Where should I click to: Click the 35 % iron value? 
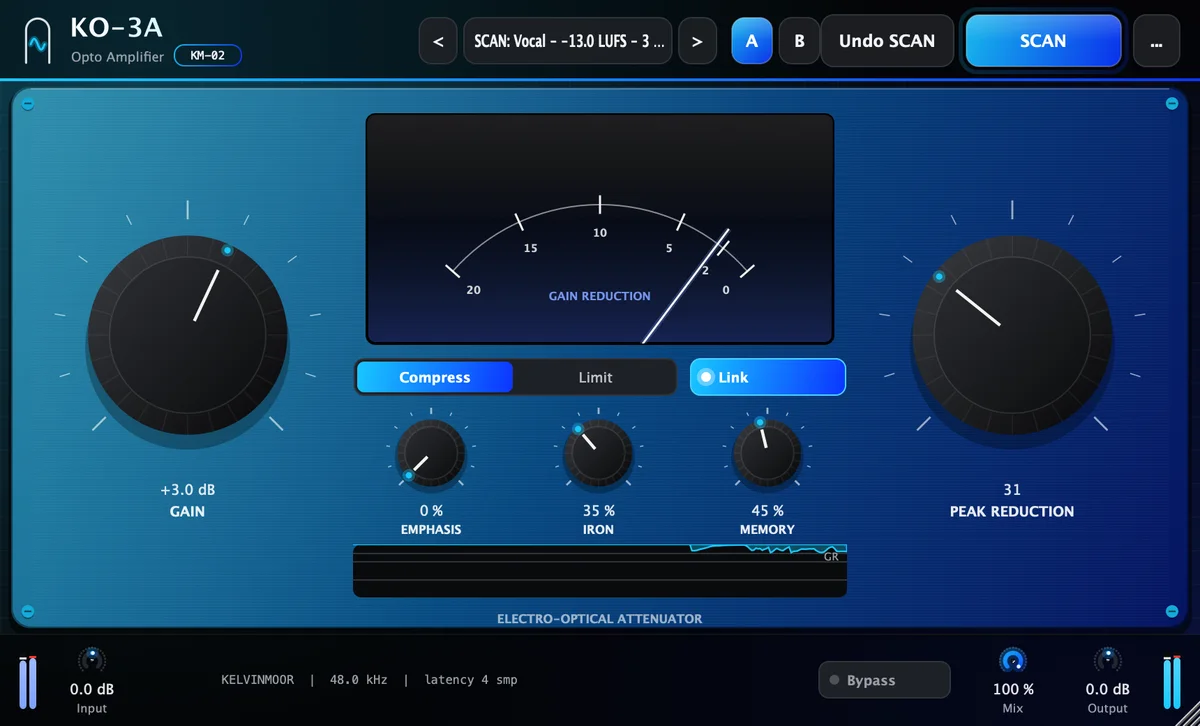coord(598,511)
